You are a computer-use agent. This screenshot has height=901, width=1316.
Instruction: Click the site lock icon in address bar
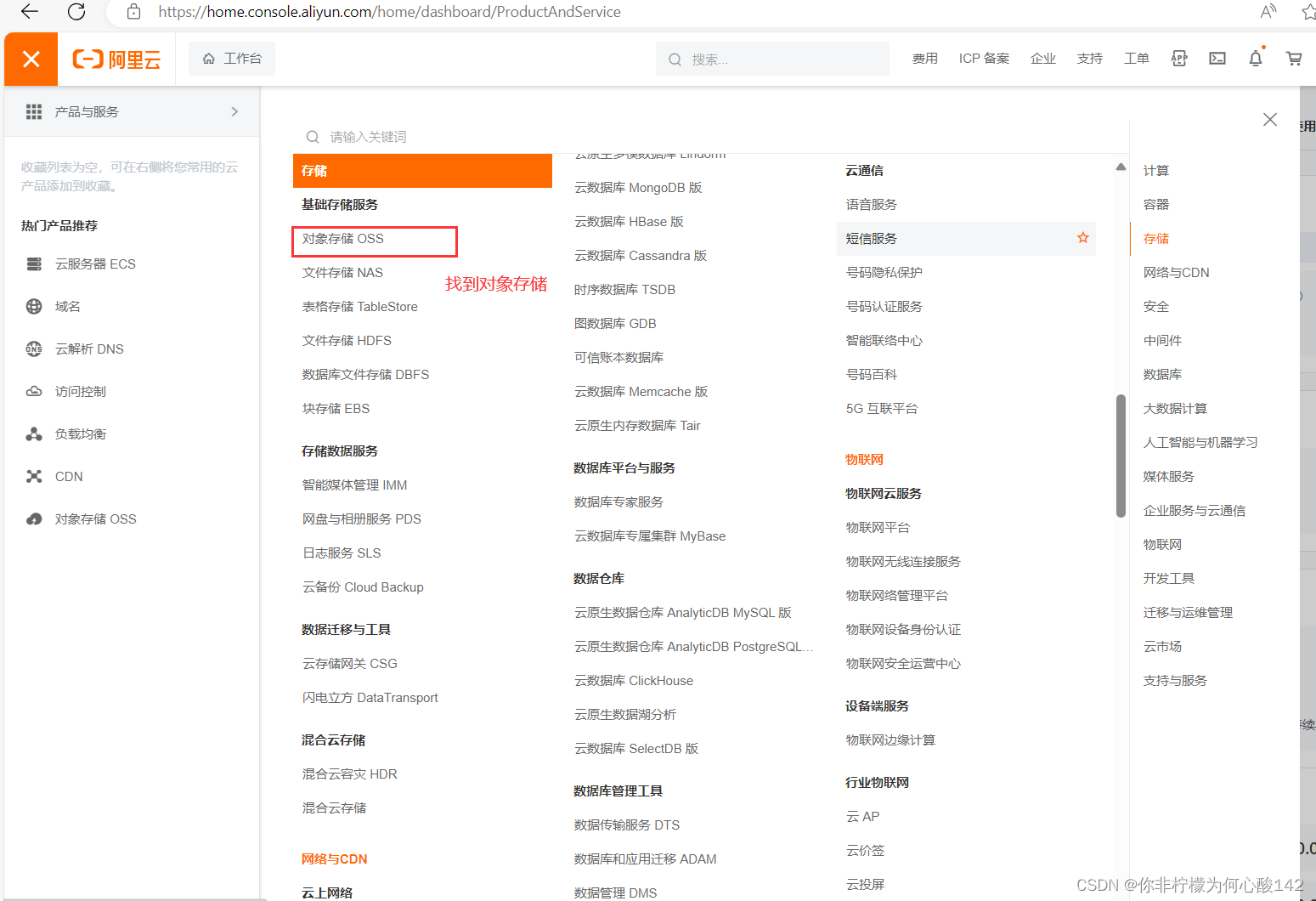point(133,12)
